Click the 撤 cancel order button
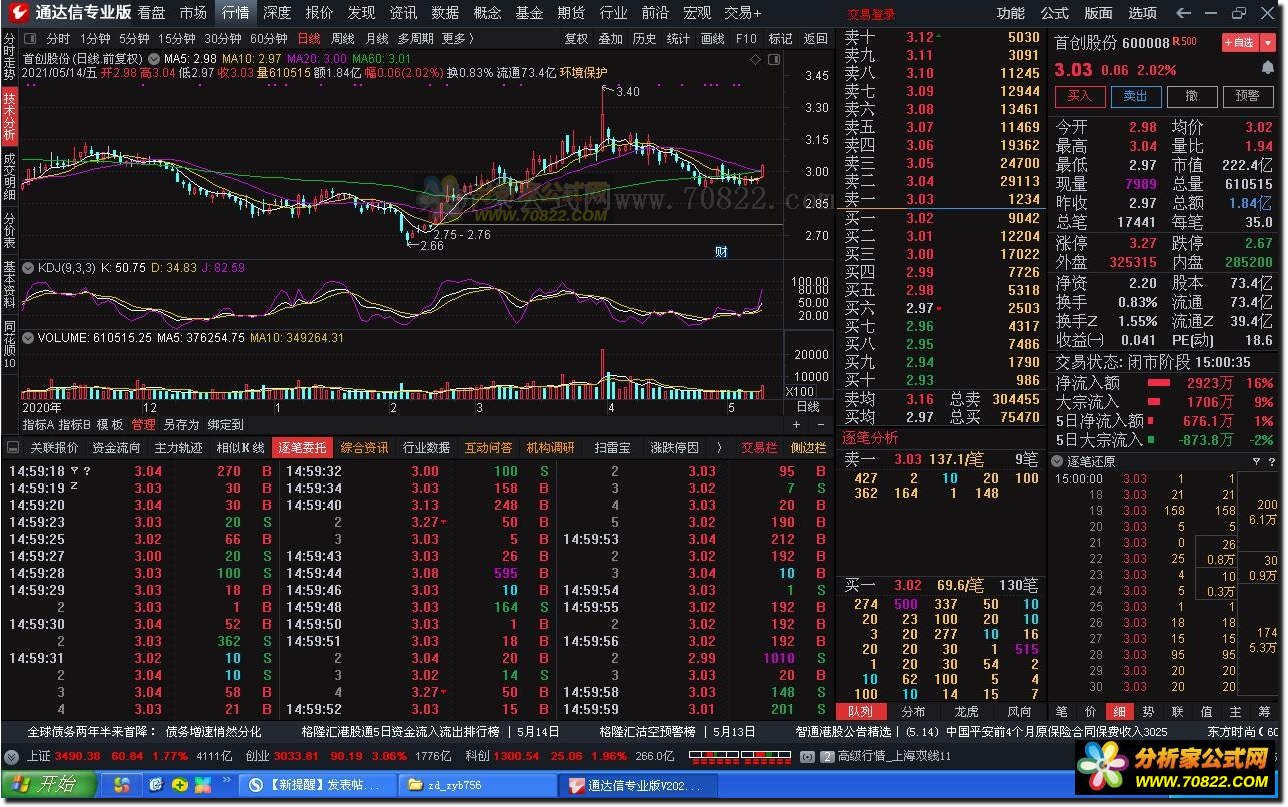1288x807 pixels. click(x=1192, y=96)
